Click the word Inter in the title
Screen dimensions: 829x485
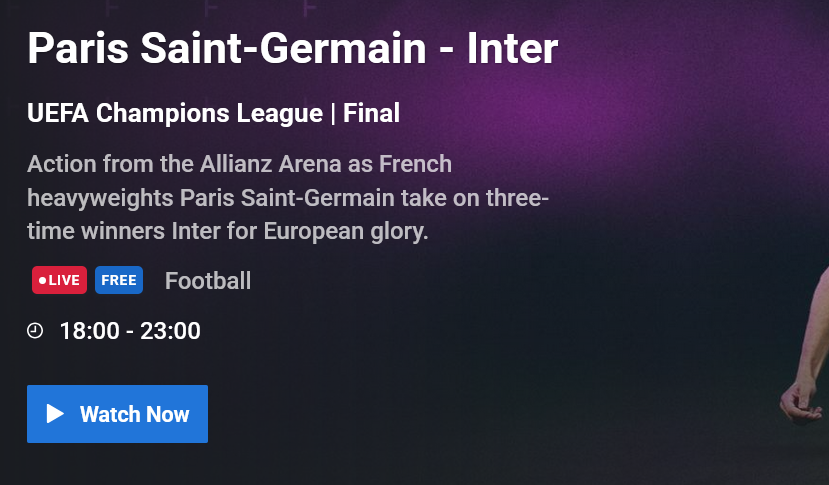click(x=512, y=48)
